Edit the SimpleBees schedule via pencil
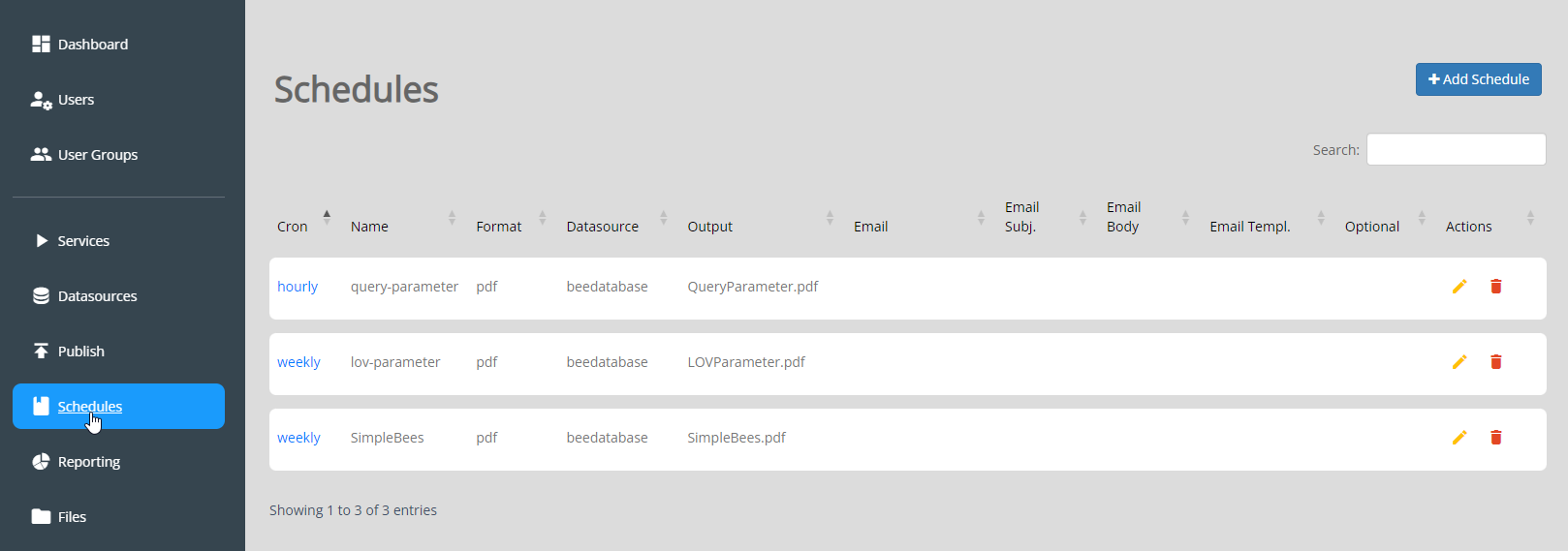Viewport: 1568px width, 551px height. [x=1459, y=437]
